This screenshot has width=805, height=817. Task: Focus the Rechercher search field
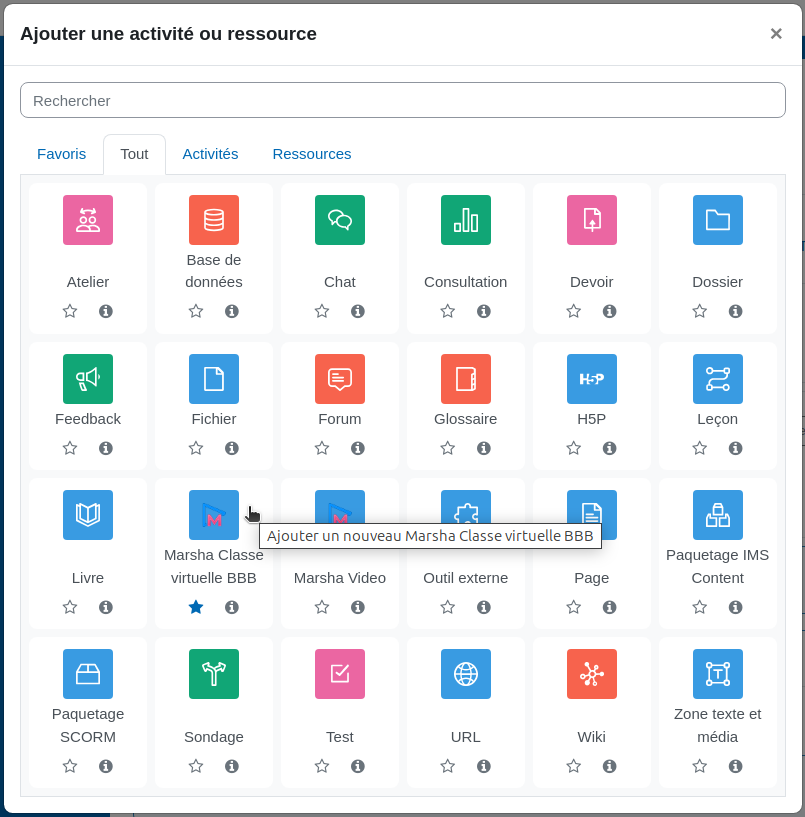(403, 100)
